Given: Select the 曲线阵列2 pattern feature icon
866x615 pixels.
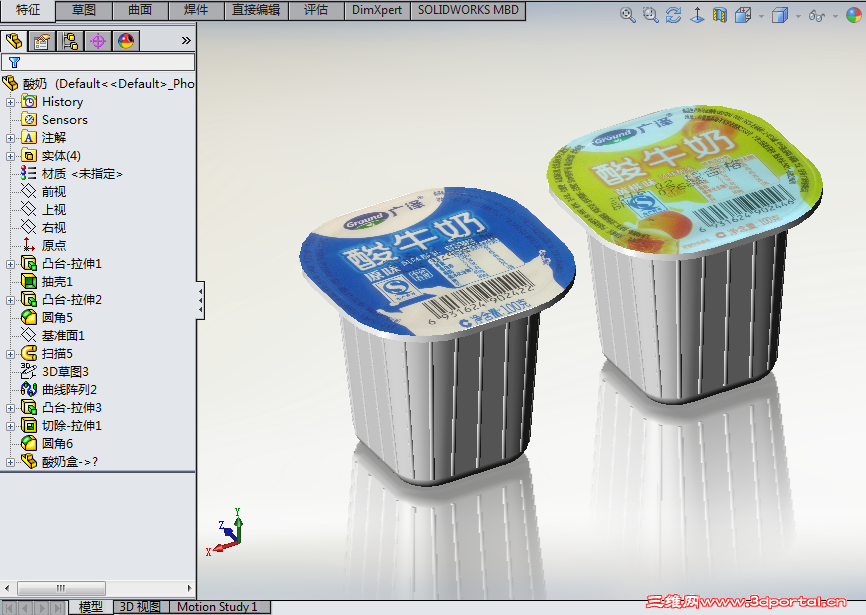Looking at the screenshot, I should tap(29, 389).
